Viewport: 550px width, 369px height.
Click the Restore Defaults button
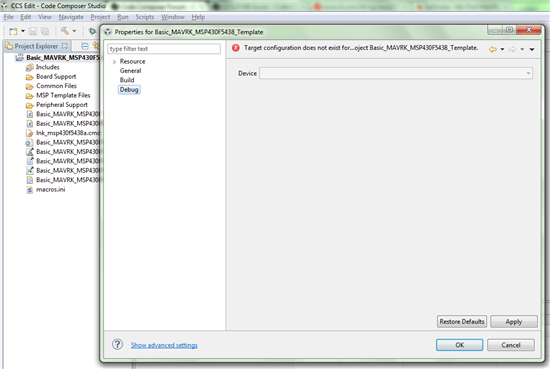tap(462, 322)
